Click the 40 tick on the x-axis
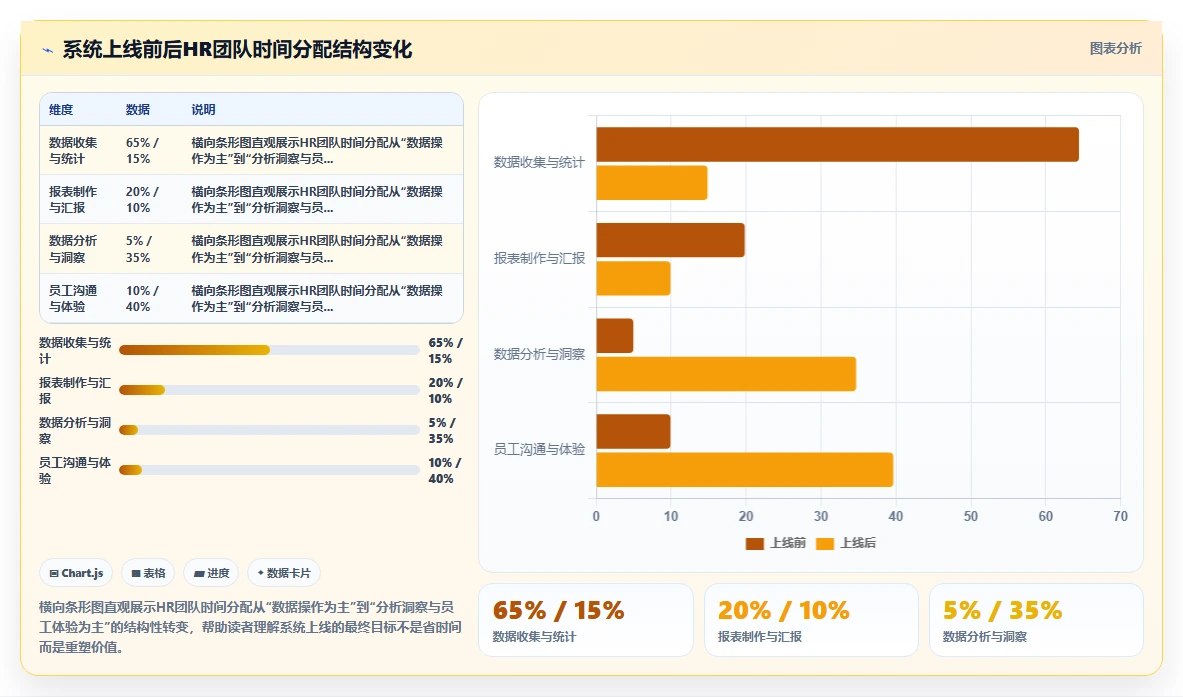The height and width of the screenshot is (697, 1183). [x=896, y=516]
